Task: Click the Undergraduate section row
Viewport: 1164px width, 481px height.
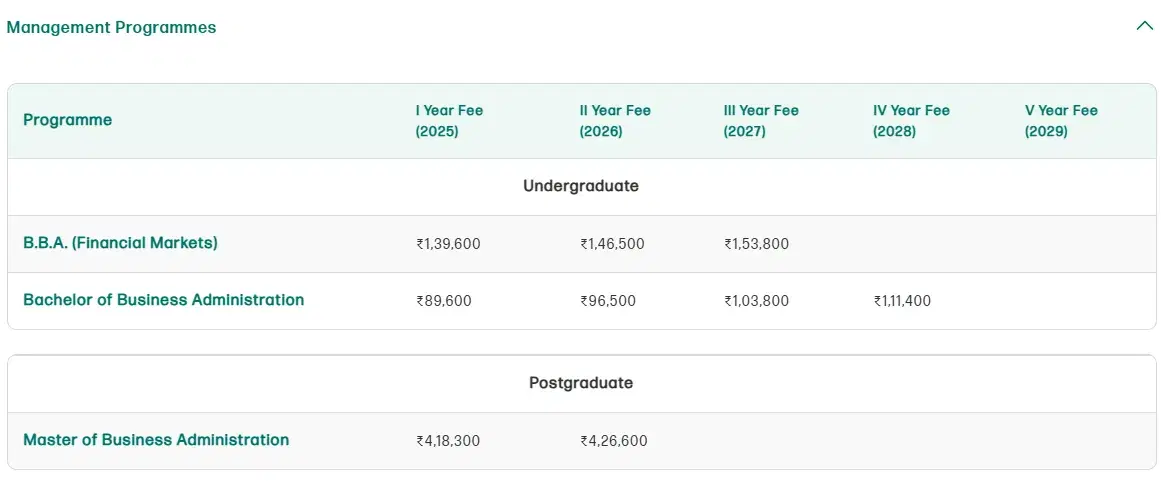Action: pyautogui.click(x=581, y=186)
